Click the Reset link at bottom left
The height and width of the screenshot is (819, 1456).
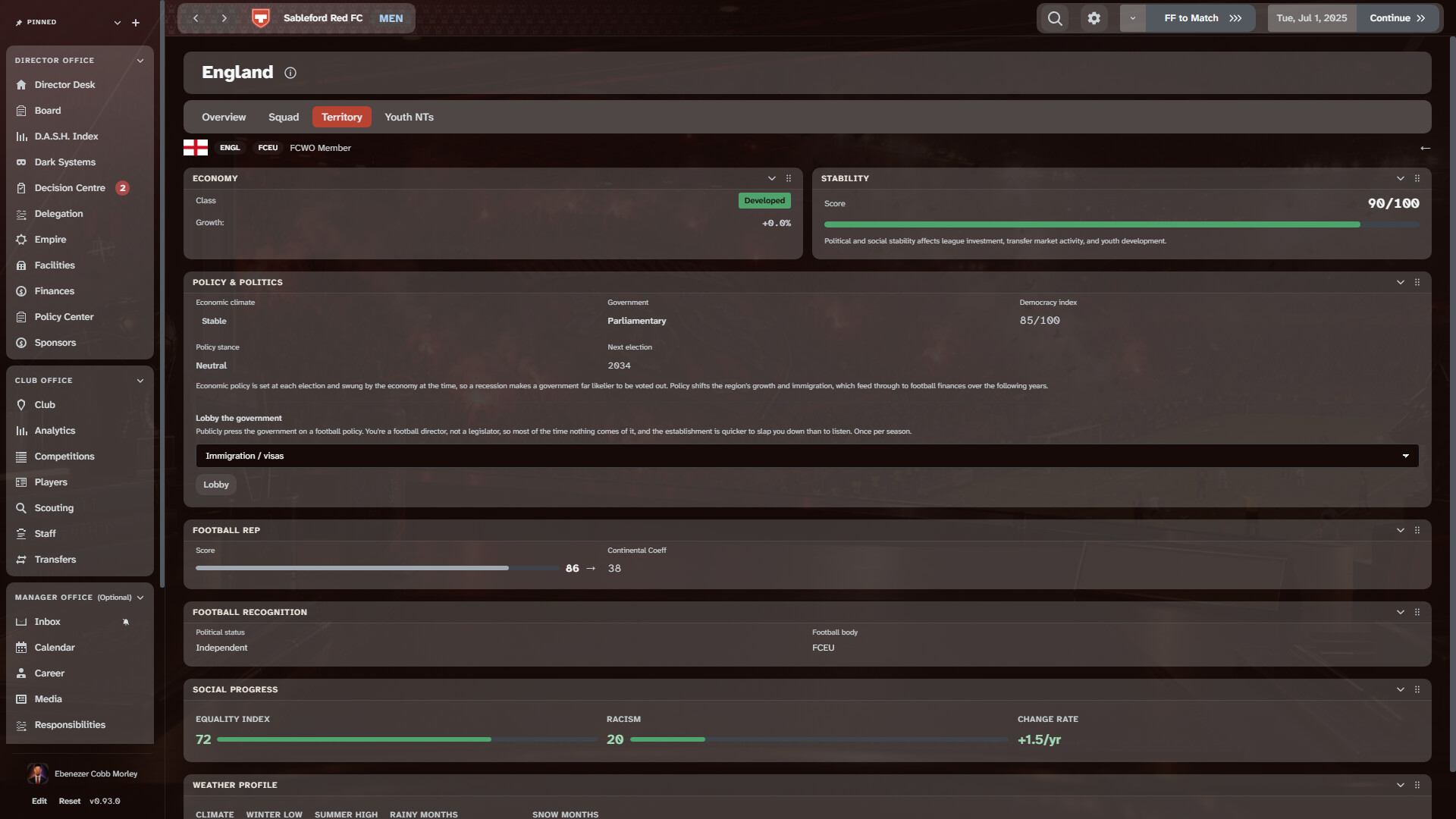(x=70, y=801)
